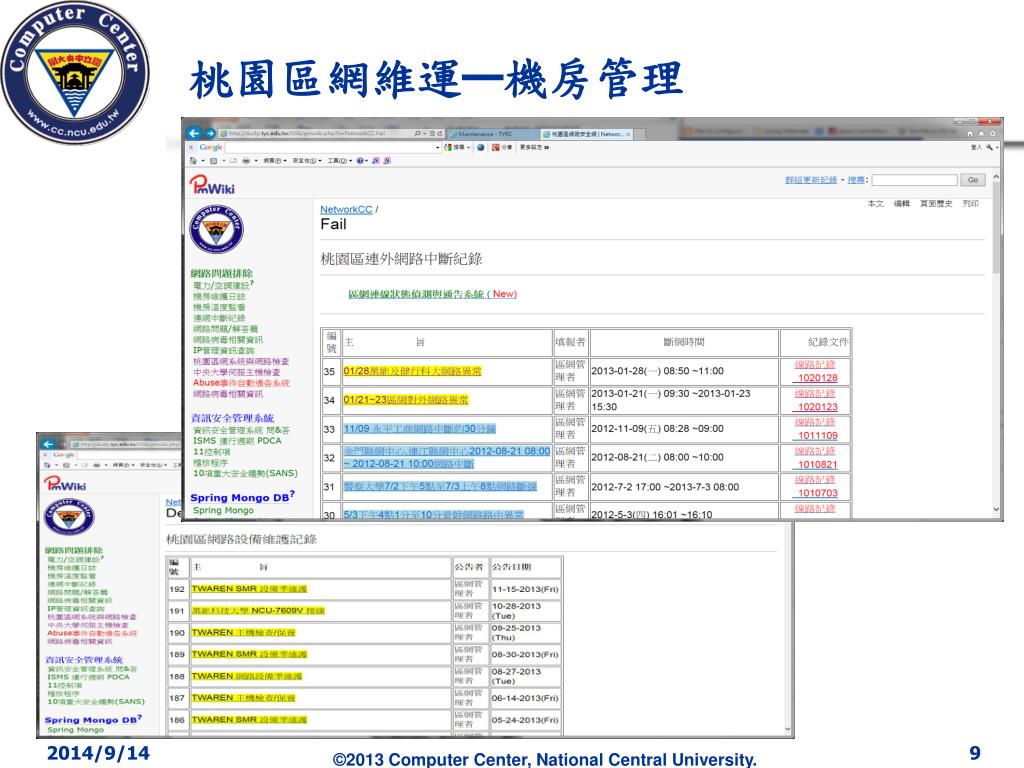This screenshot has height=768, width=1024.
Task: Open maintenance entry 187 TWAREN link
Action: 243,697
